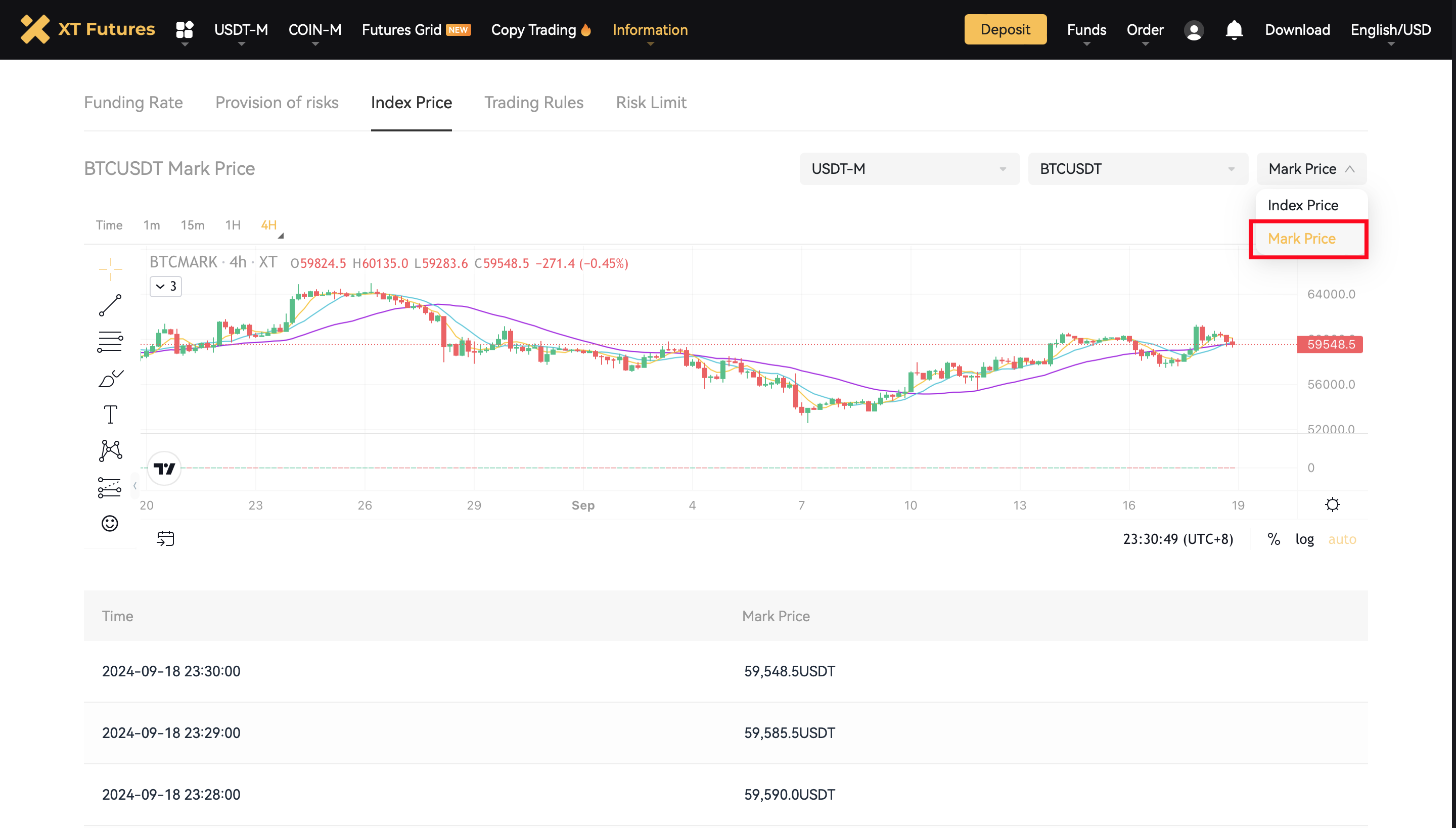Click the go-to-date calendar icon

tap(165, 538)
